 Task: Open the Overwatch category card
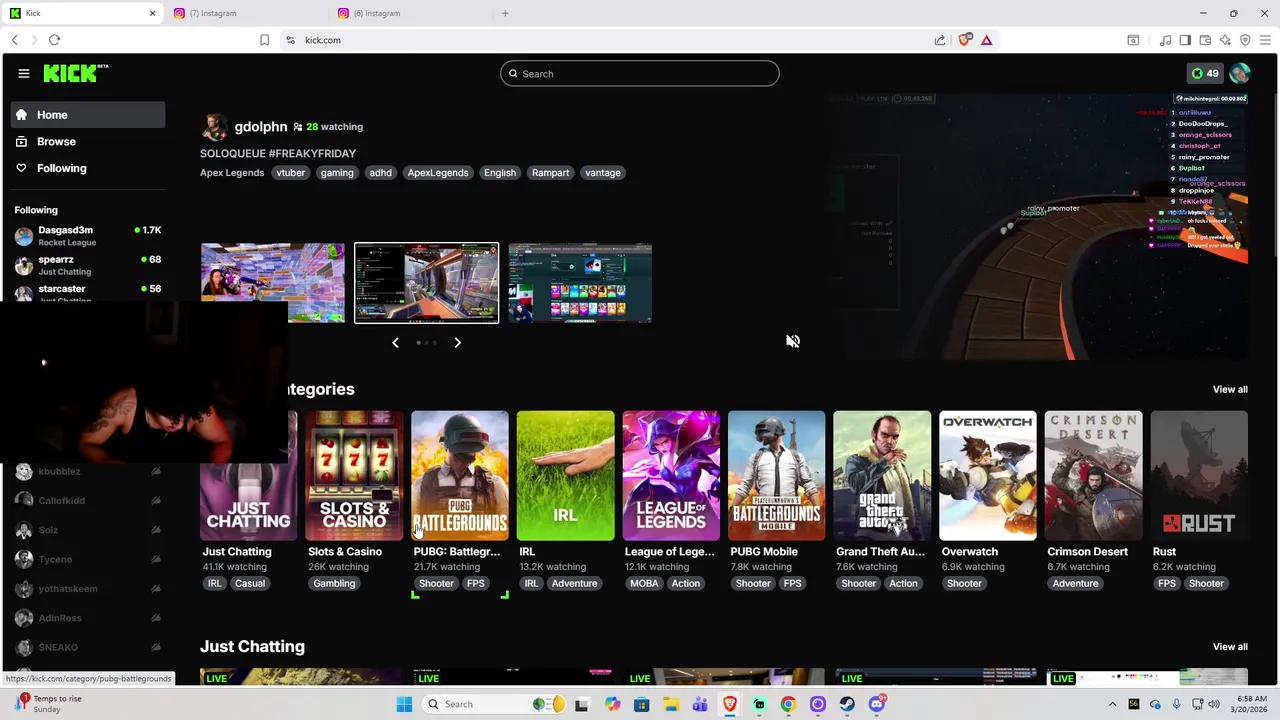click(988, 476)
